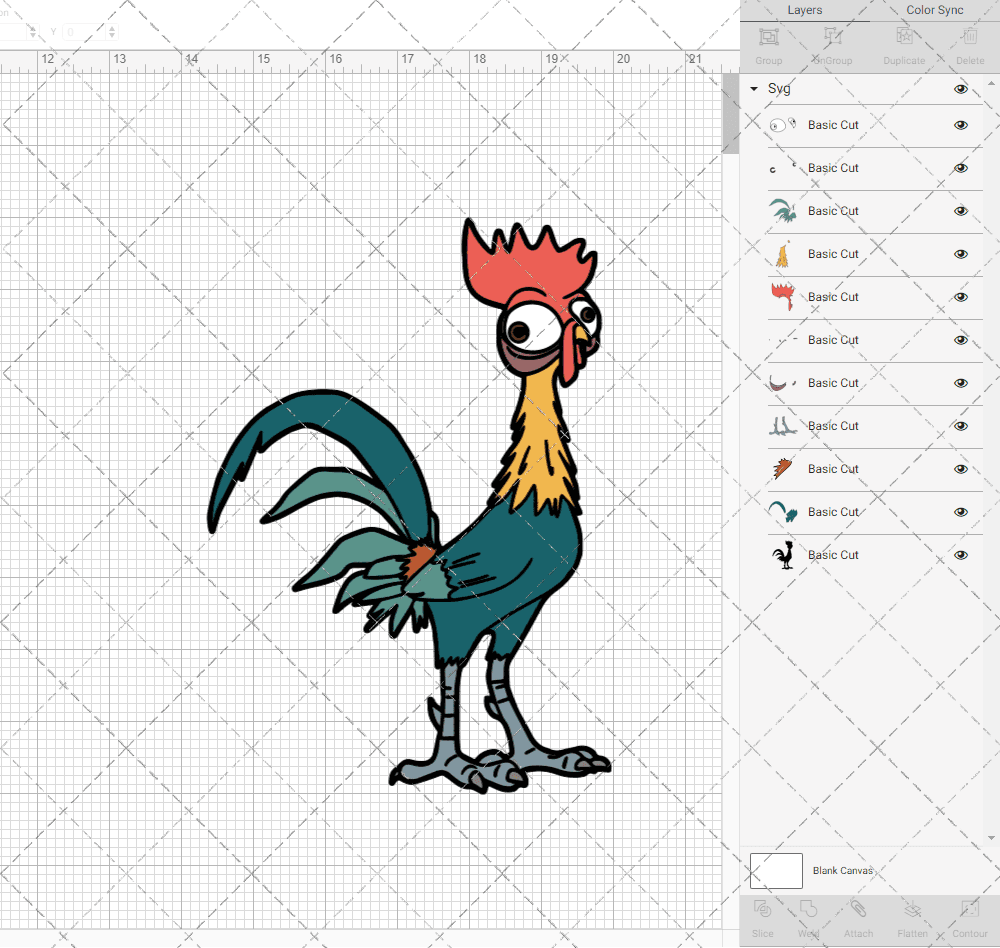The width and height of the screenshot is (1000, 948).
Task: Click the Delete trash icon
Action: point(970,37)
